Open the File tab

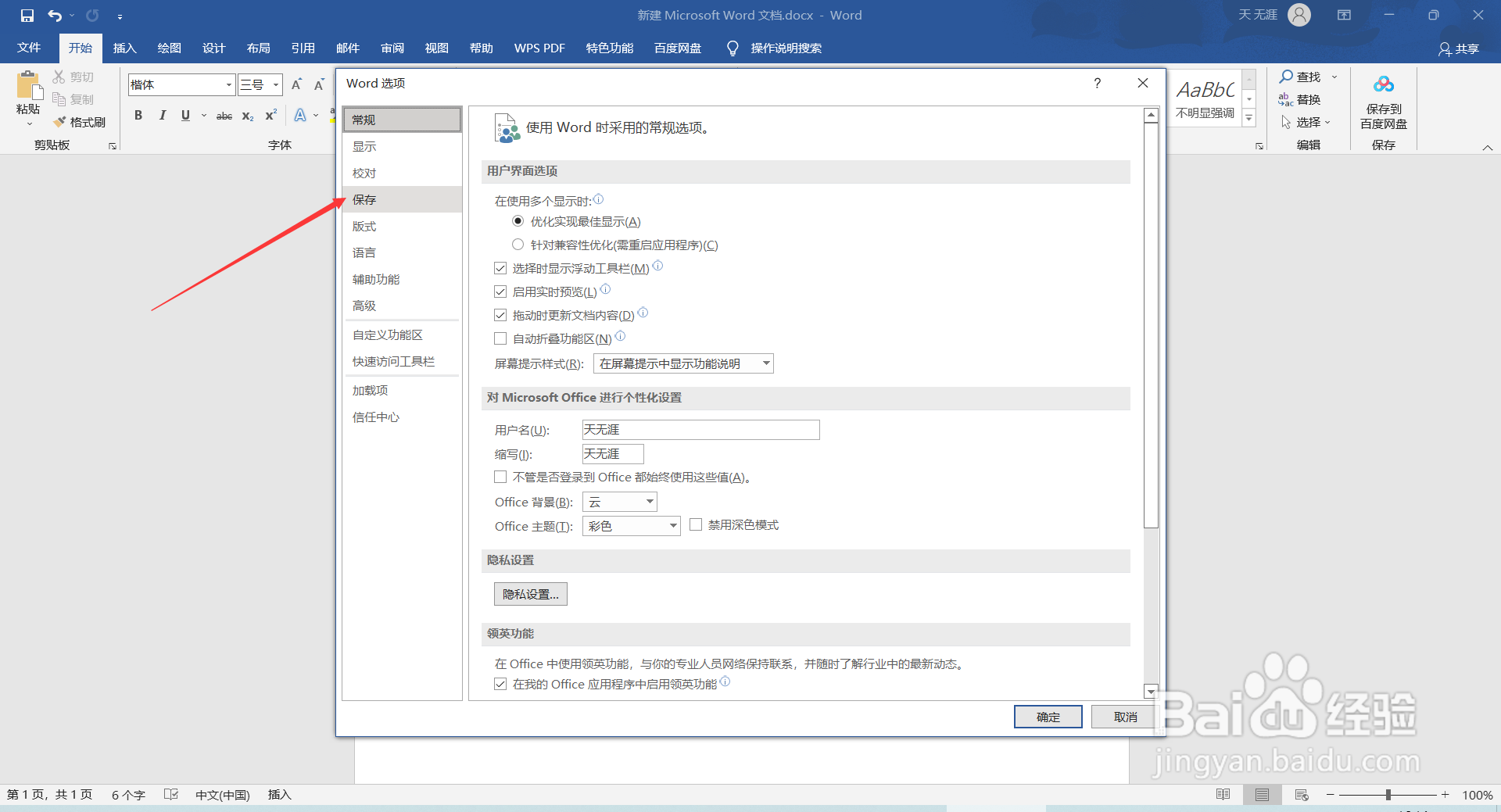[x=29, y=48]
